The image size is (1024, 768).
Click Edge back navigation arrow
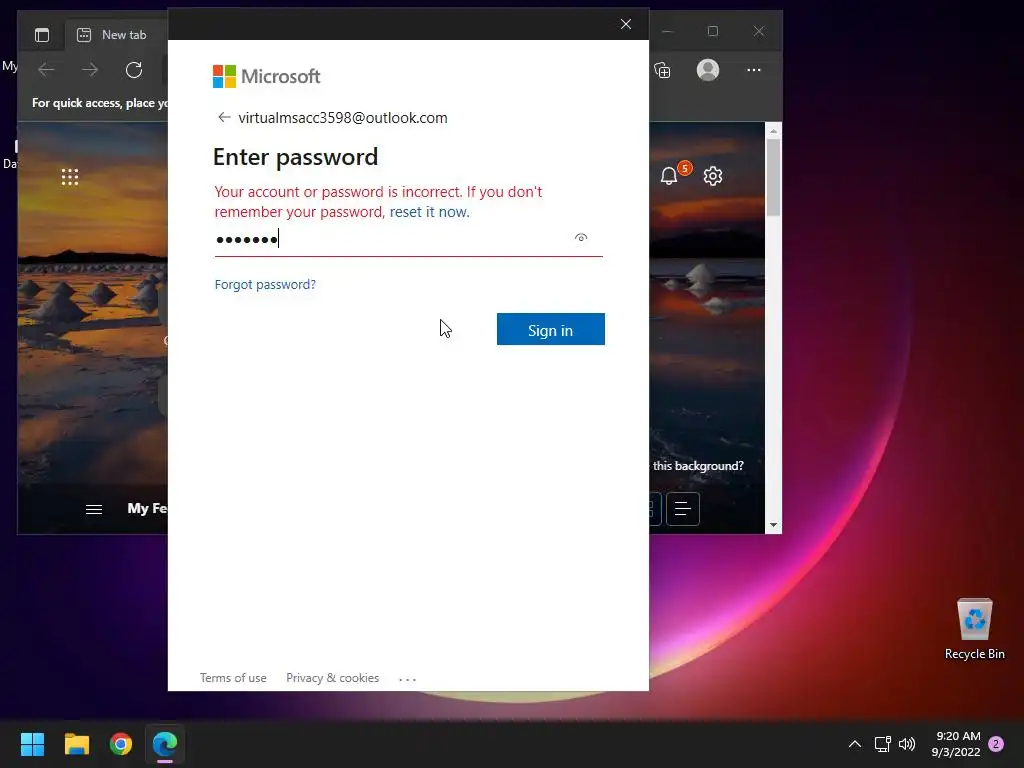point(46,70)
